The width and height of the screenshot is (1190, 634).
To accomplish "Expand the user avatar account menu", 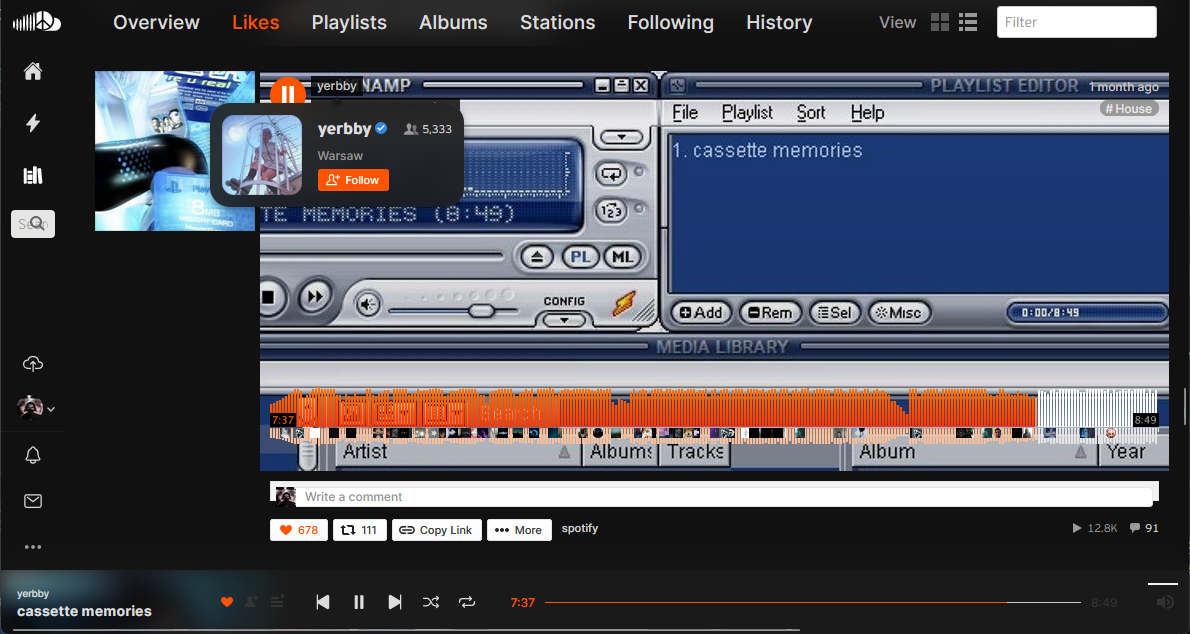I will (36, 408).
